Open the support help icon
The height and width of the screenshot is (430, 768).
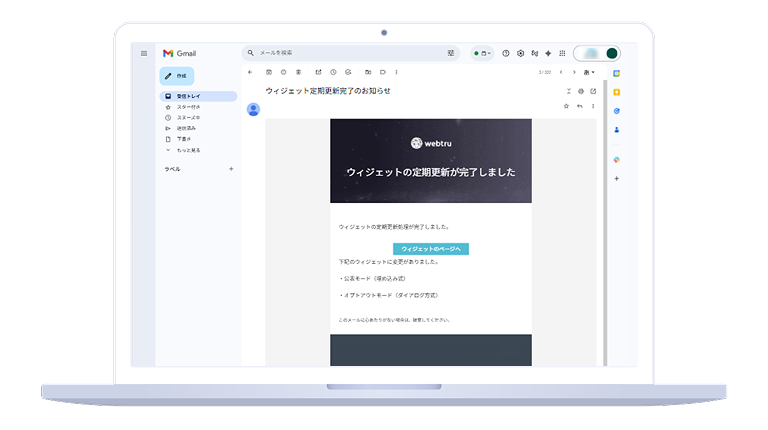[x=506, y=53]
